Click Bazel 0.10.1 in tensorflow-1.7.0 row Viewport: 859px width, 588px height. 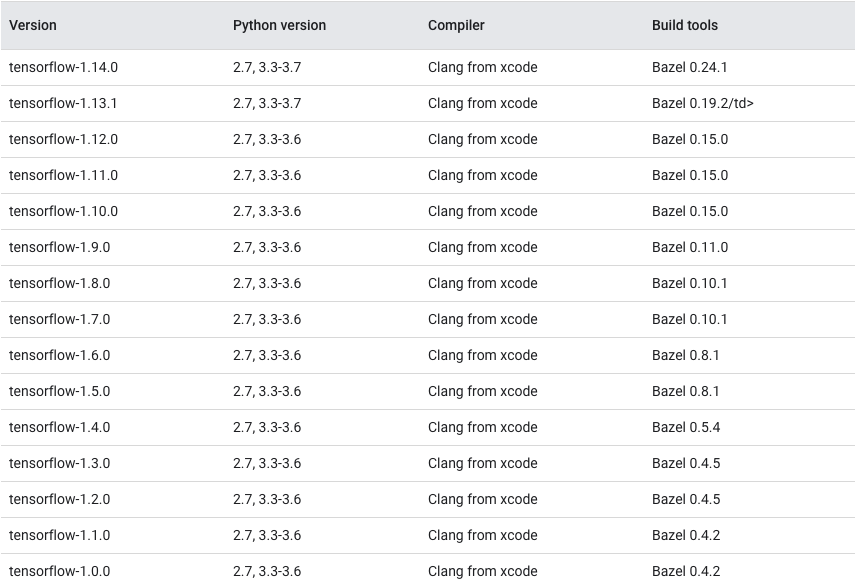click(690, 319)
